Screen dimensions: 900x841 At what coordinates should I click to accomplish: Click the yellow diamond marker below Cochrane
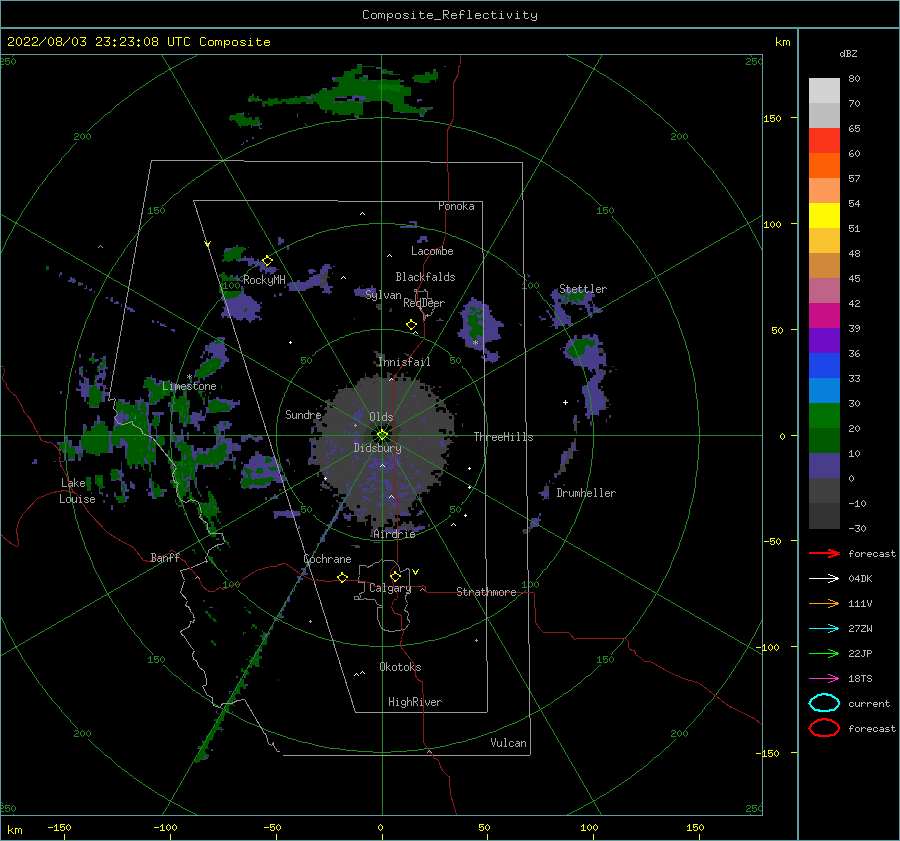point(342,577)
